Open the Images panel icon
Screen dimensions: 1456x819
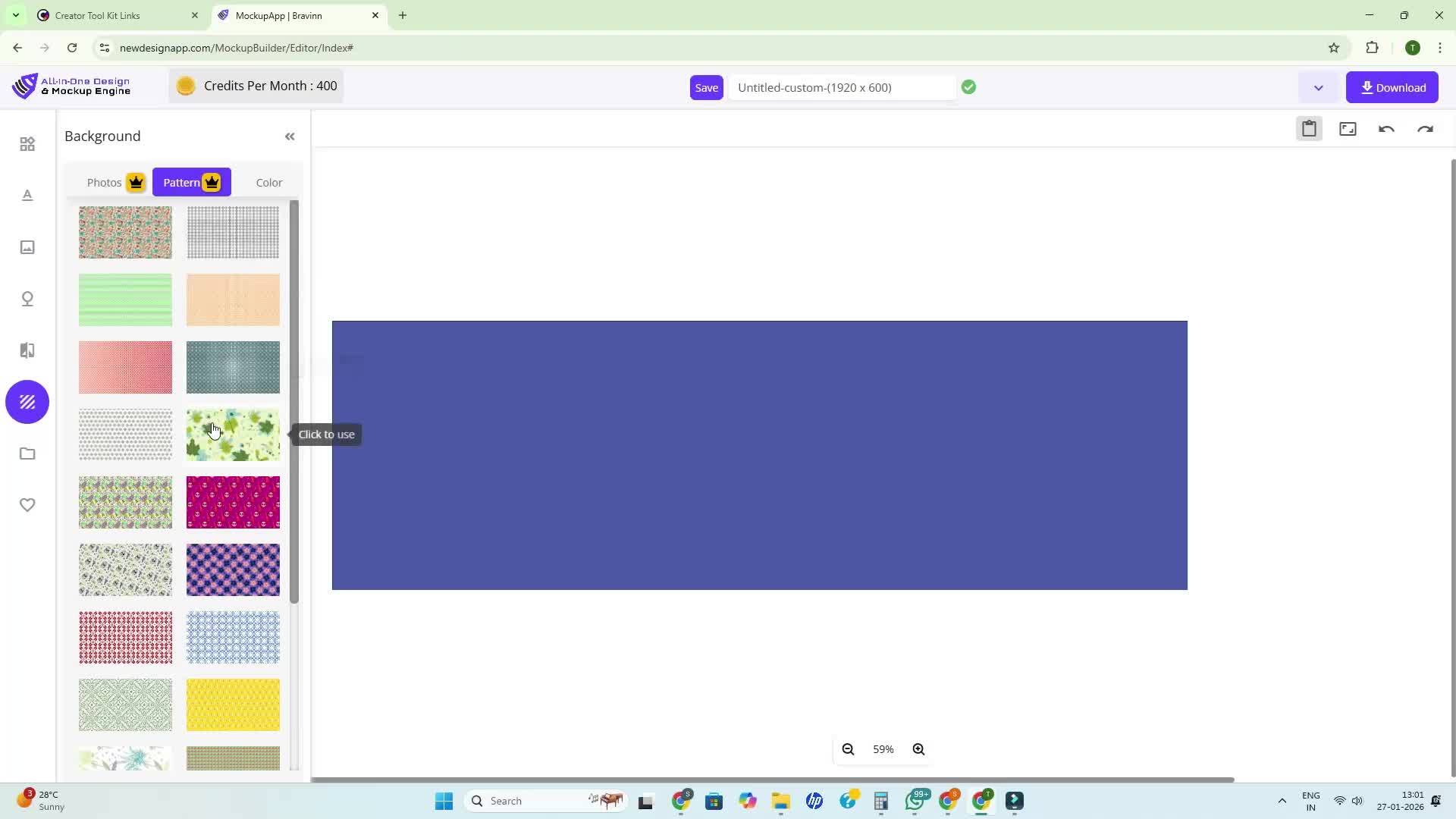coord(27,247)
